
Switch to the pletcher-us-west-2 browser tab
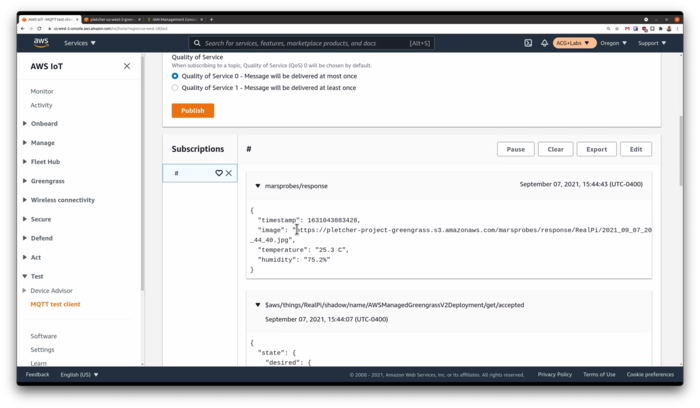[112, 20]
